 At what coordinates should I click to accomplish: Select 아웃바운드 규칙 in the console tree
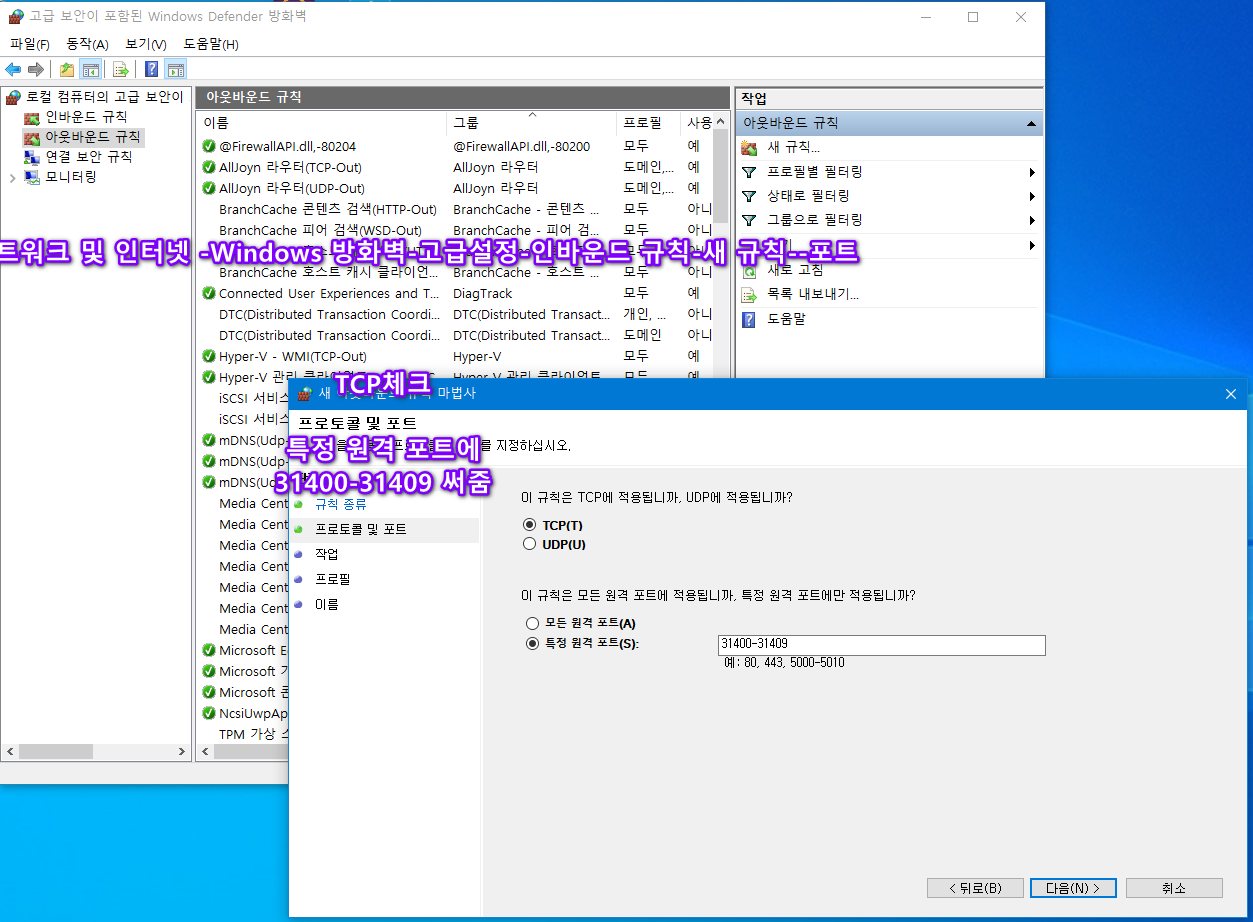tap(92, 137)
